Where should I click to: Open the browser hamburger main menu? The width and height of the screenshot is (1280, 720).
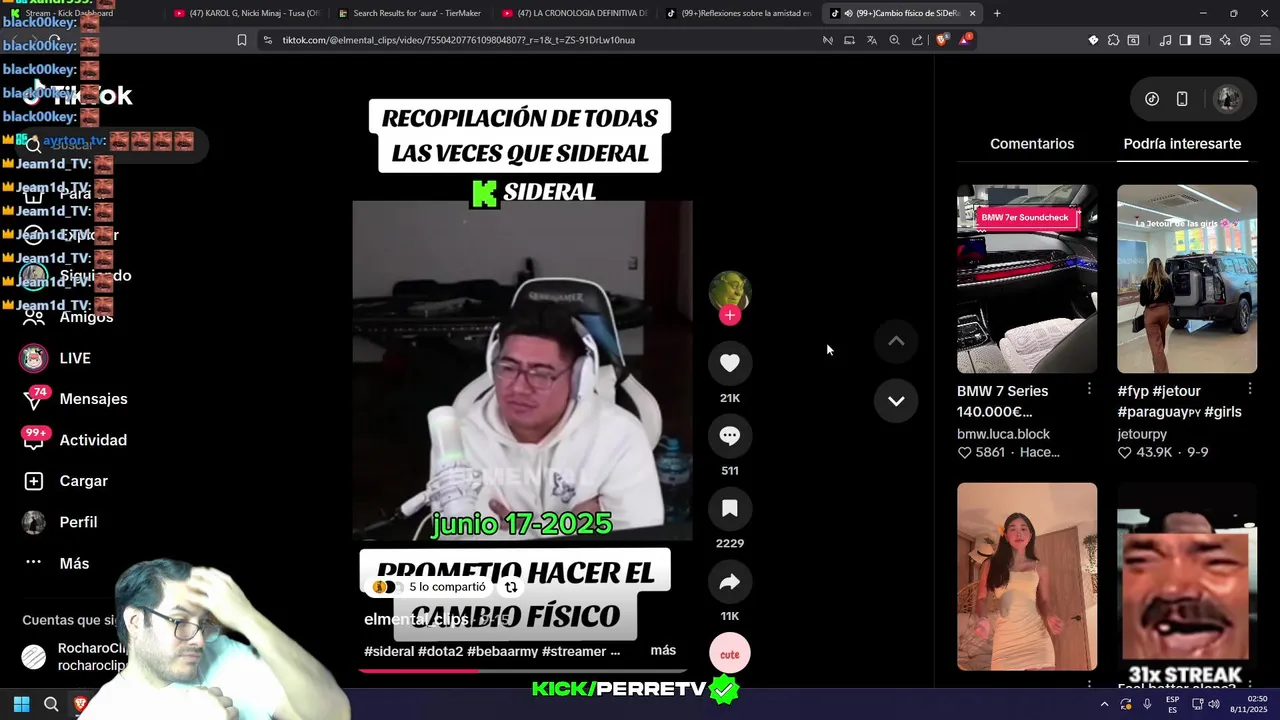coord(1266,40)
